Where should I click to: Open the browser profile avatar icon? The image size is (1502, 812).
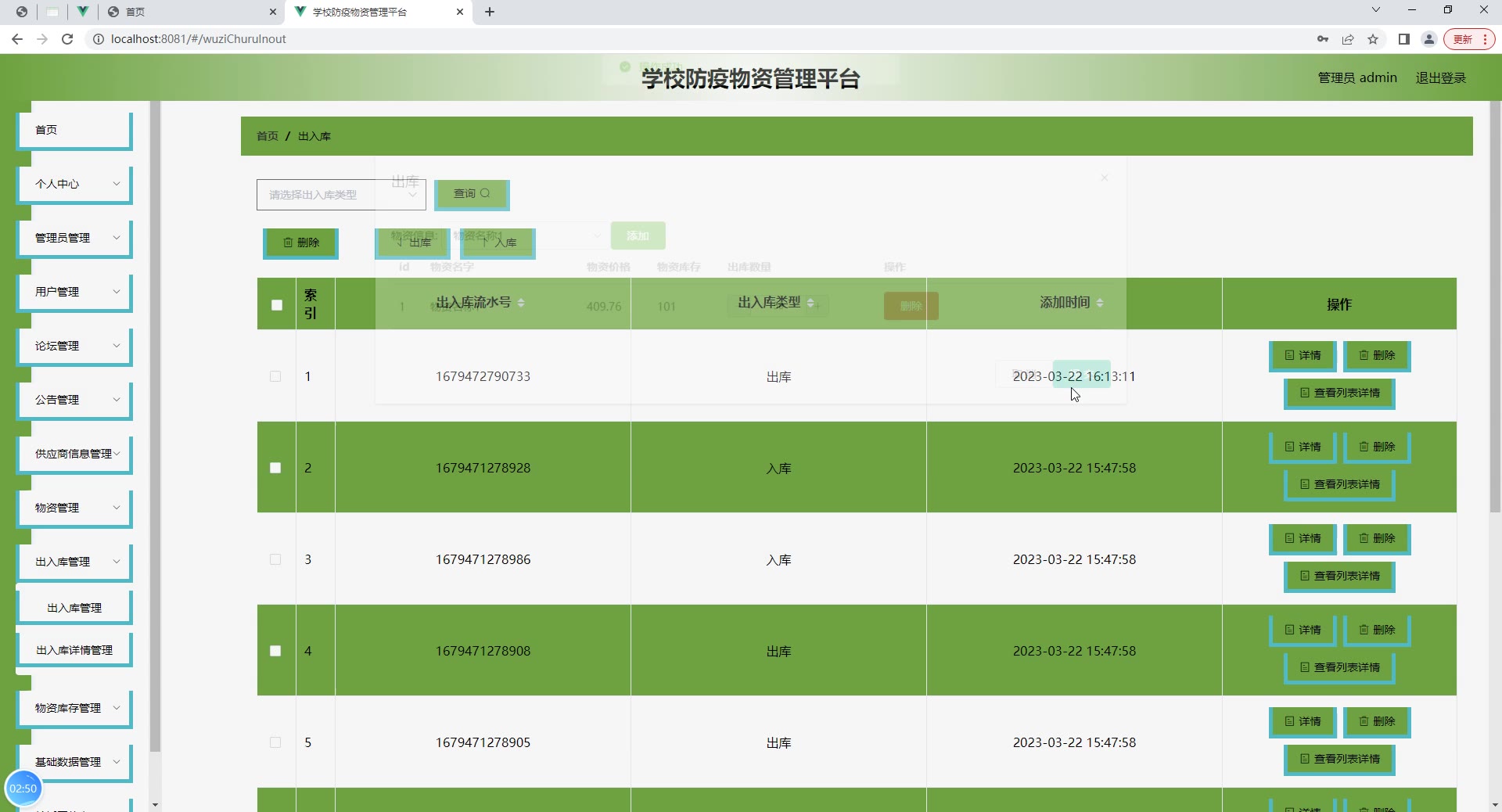(x=1429, y=39)
